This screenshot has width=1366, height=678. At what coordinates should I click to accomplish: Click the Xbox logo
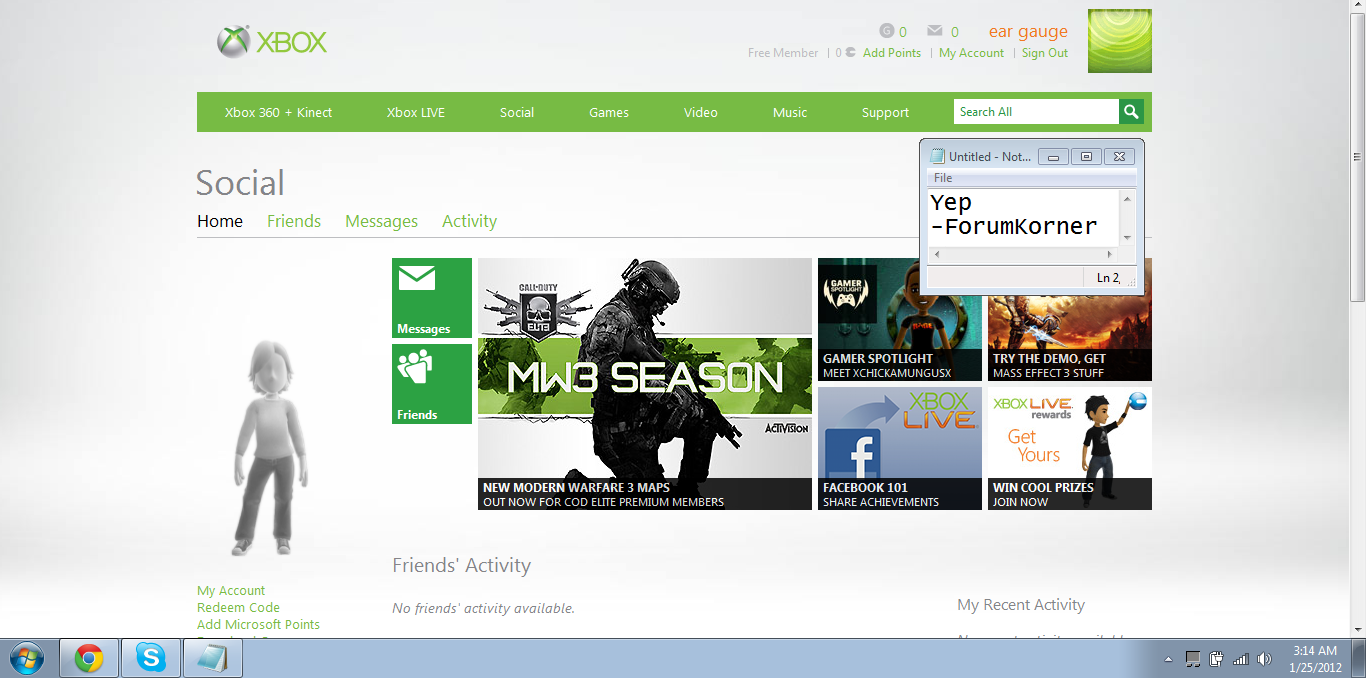(272, 42)
